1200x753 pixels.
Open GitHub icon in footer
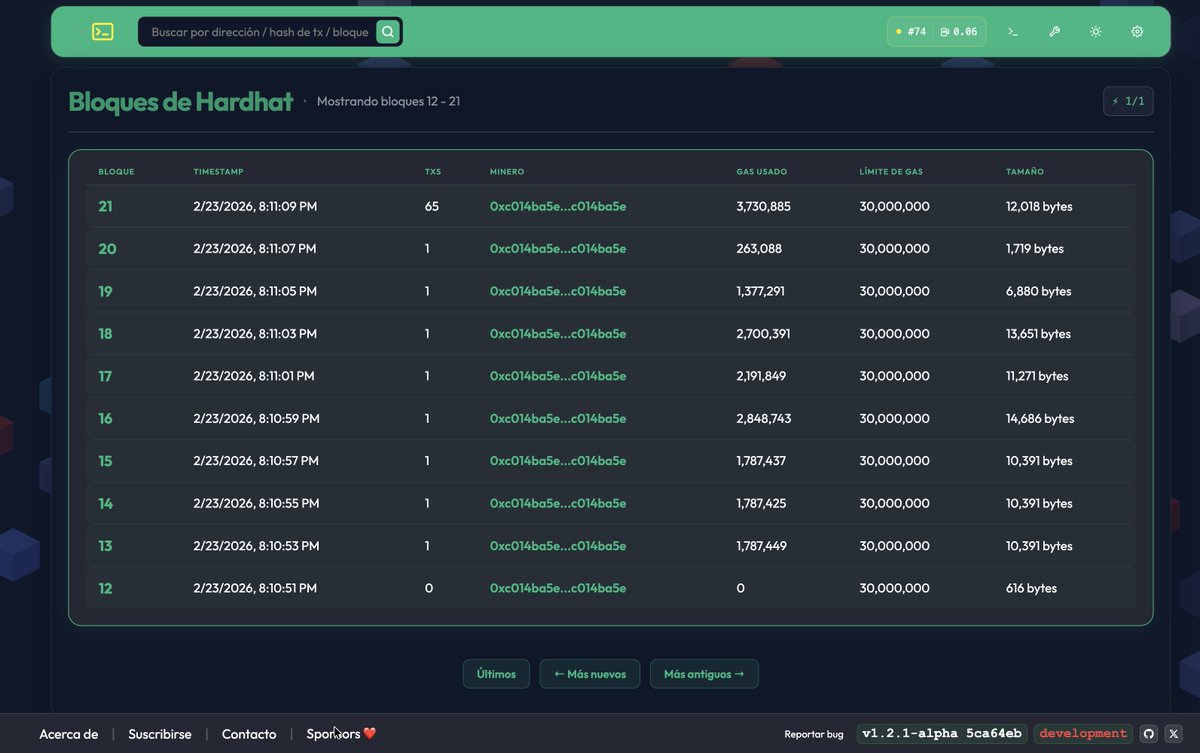1149,734
